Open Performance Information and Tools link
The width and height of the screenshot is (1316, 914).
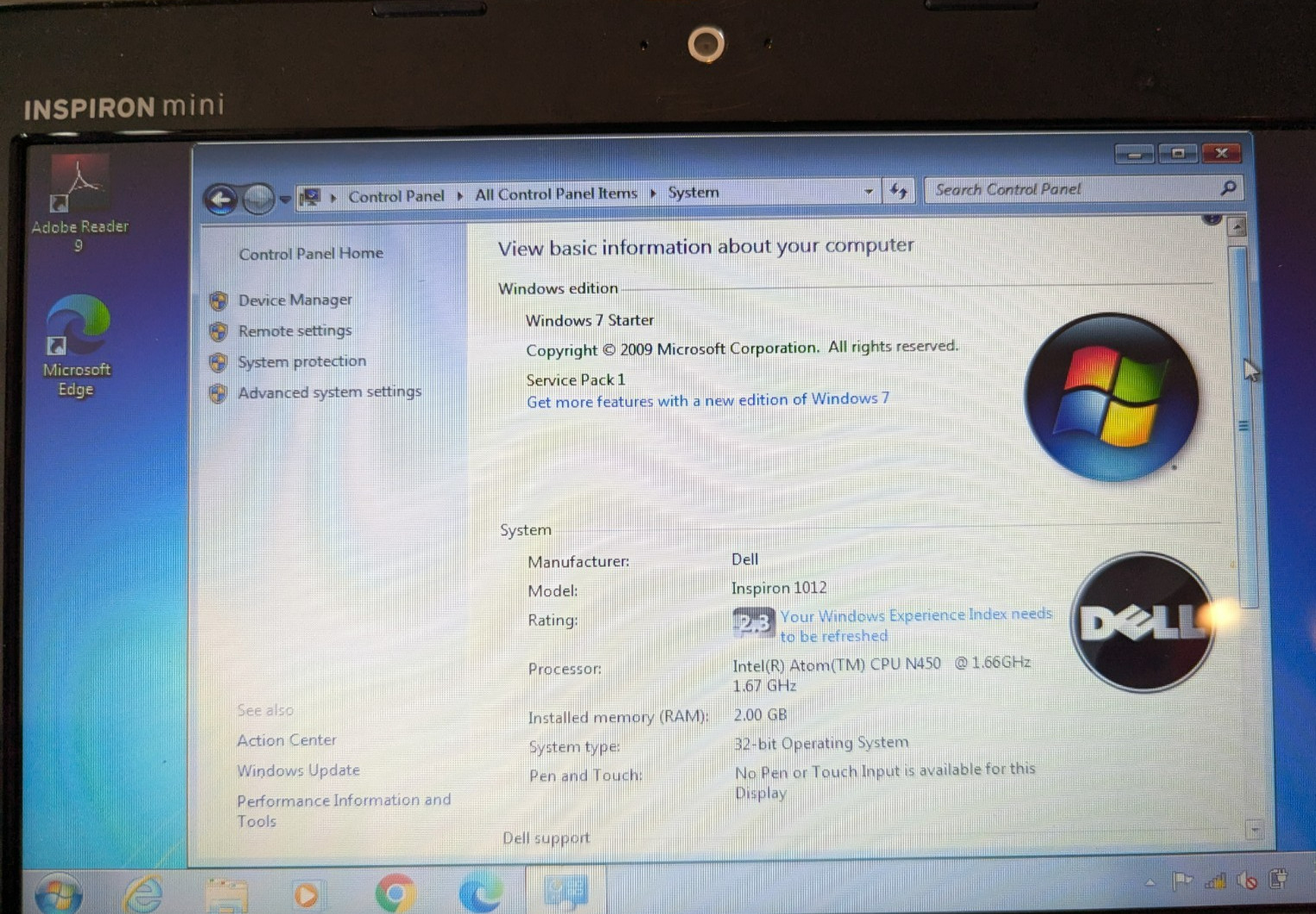click(344, 810)
